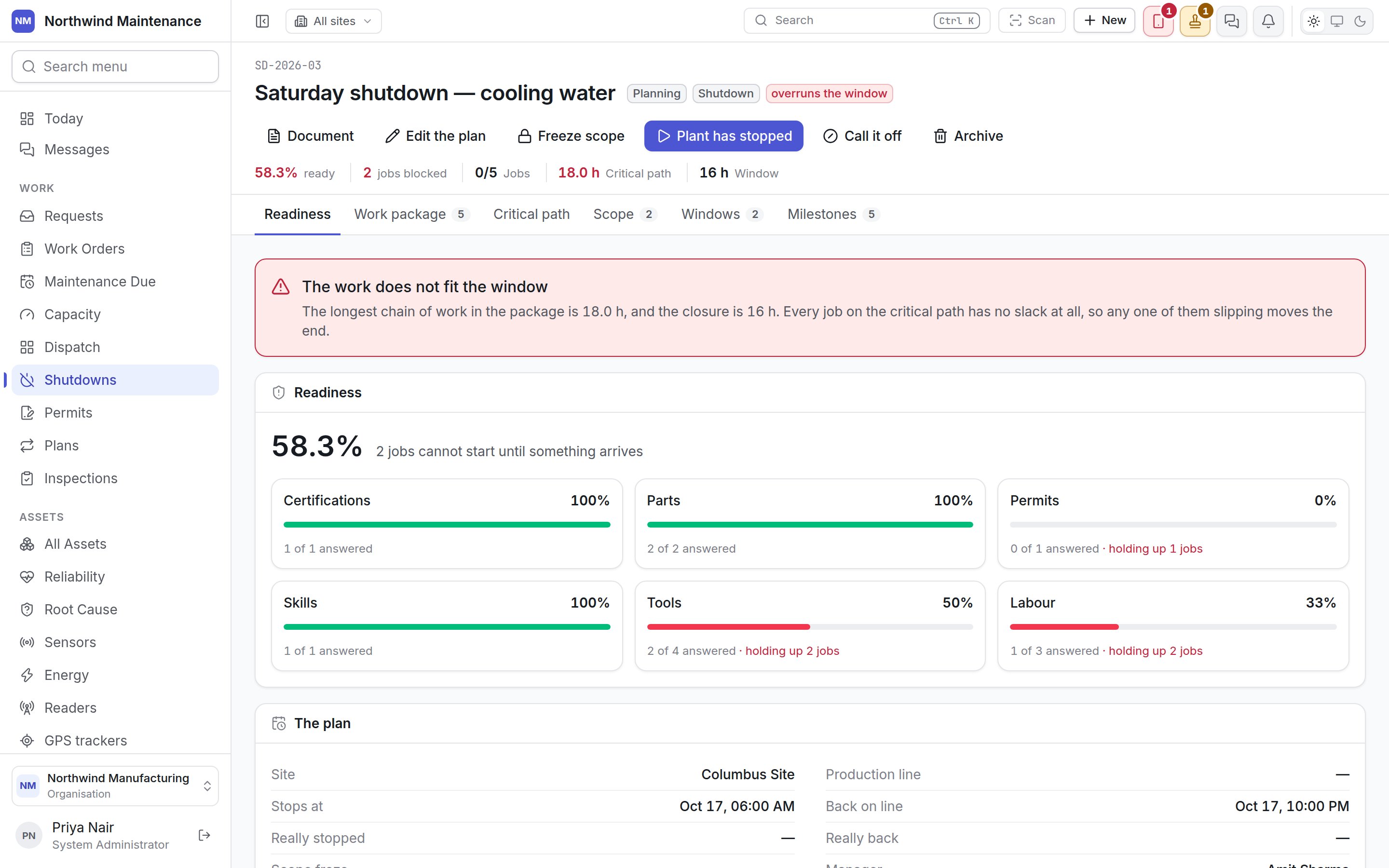Open Today in the sidebar
Screen dimensions: 1389x868
coord(115,118)
